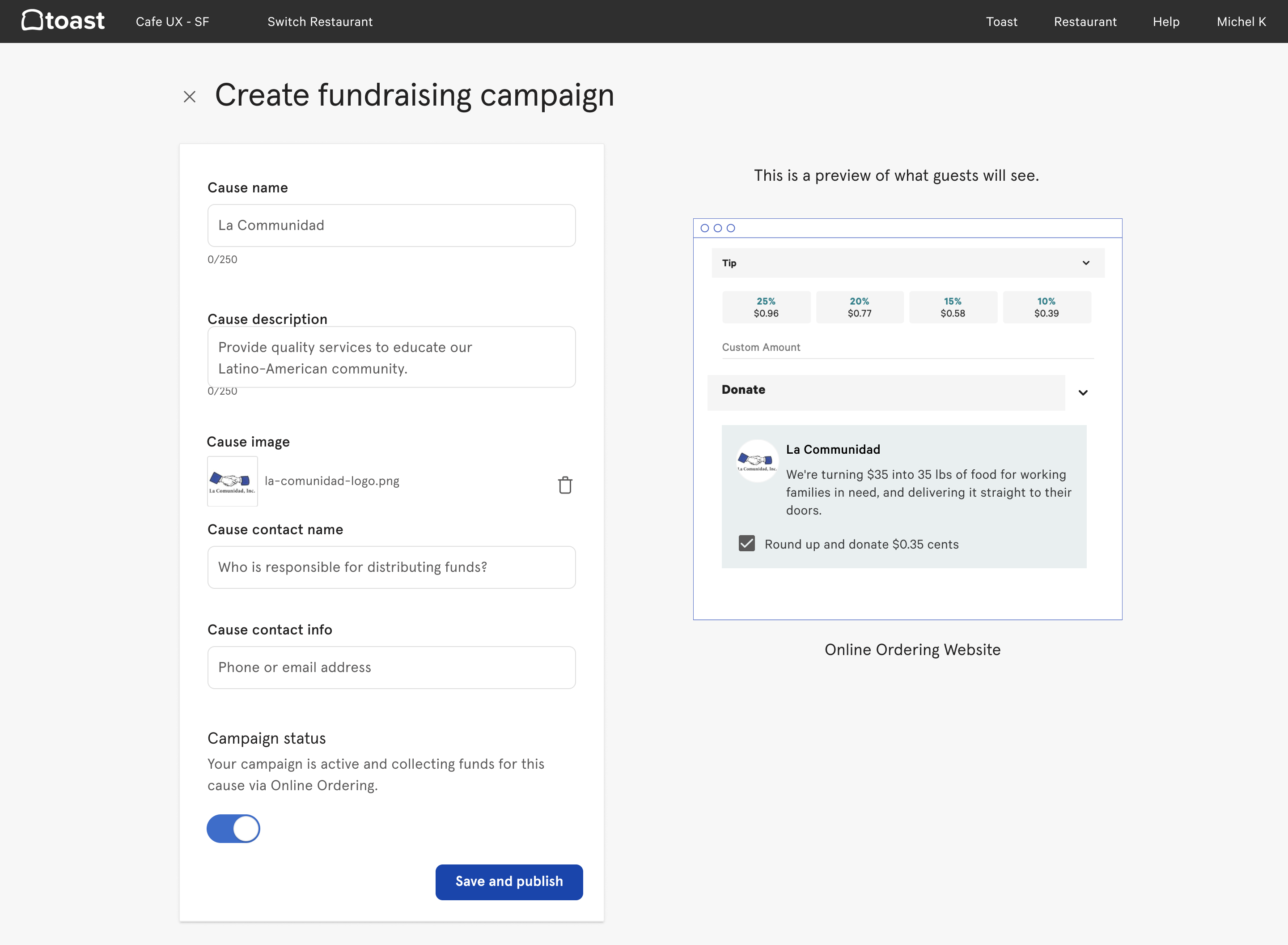The width and height of the screenshot is (1288, 945).
Task: Click first browser dot in preview window
Action: pyautogui.click(x=705, y=228)
